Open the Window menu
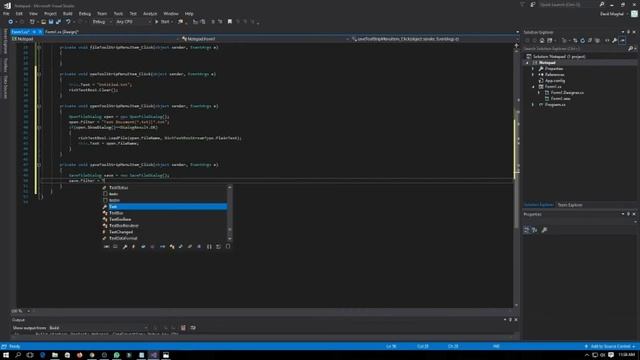Image resolution: width=640 pixels, height=360 pixels. click(x=171, y=13)
